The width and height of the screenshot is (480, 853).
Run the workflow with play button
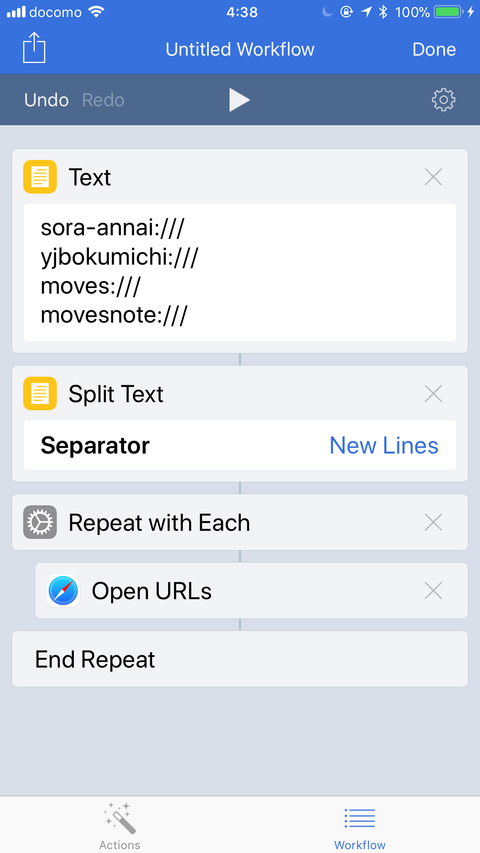tap(239, 100)
